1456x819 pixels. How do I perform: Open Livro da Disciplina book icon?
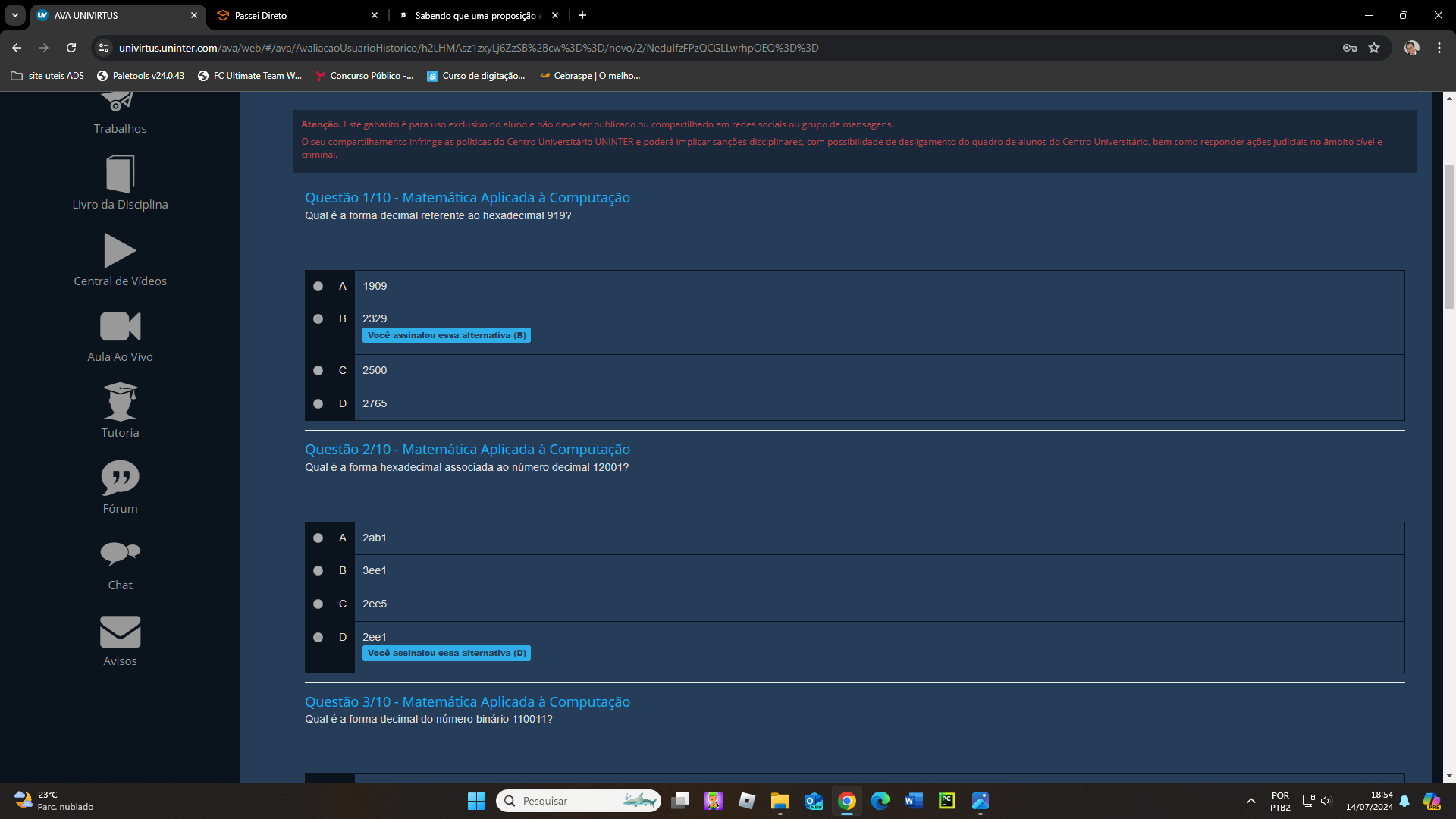pos(120,174)
